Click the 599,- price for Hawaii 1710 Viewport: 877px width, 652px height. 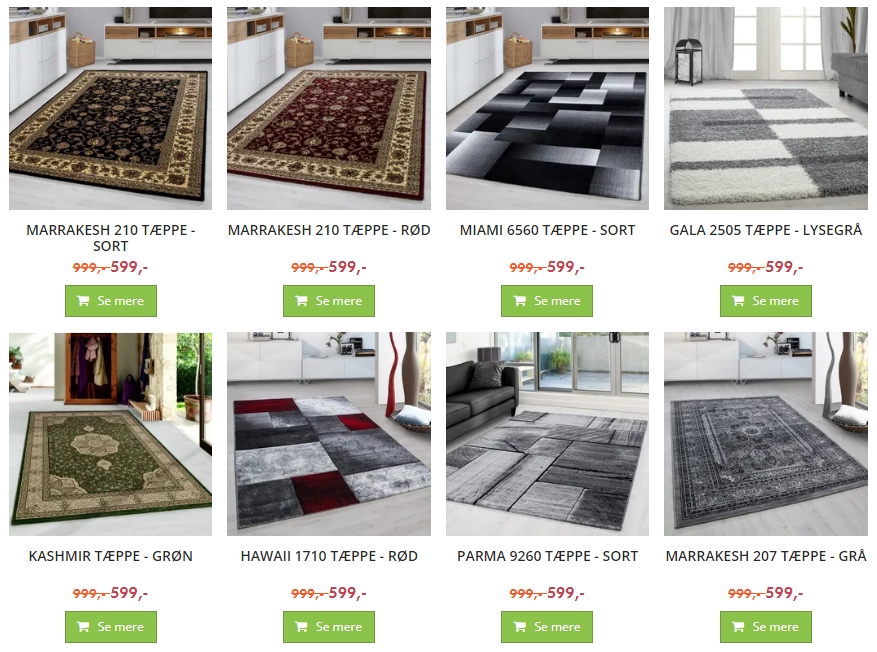pos(347,593)
